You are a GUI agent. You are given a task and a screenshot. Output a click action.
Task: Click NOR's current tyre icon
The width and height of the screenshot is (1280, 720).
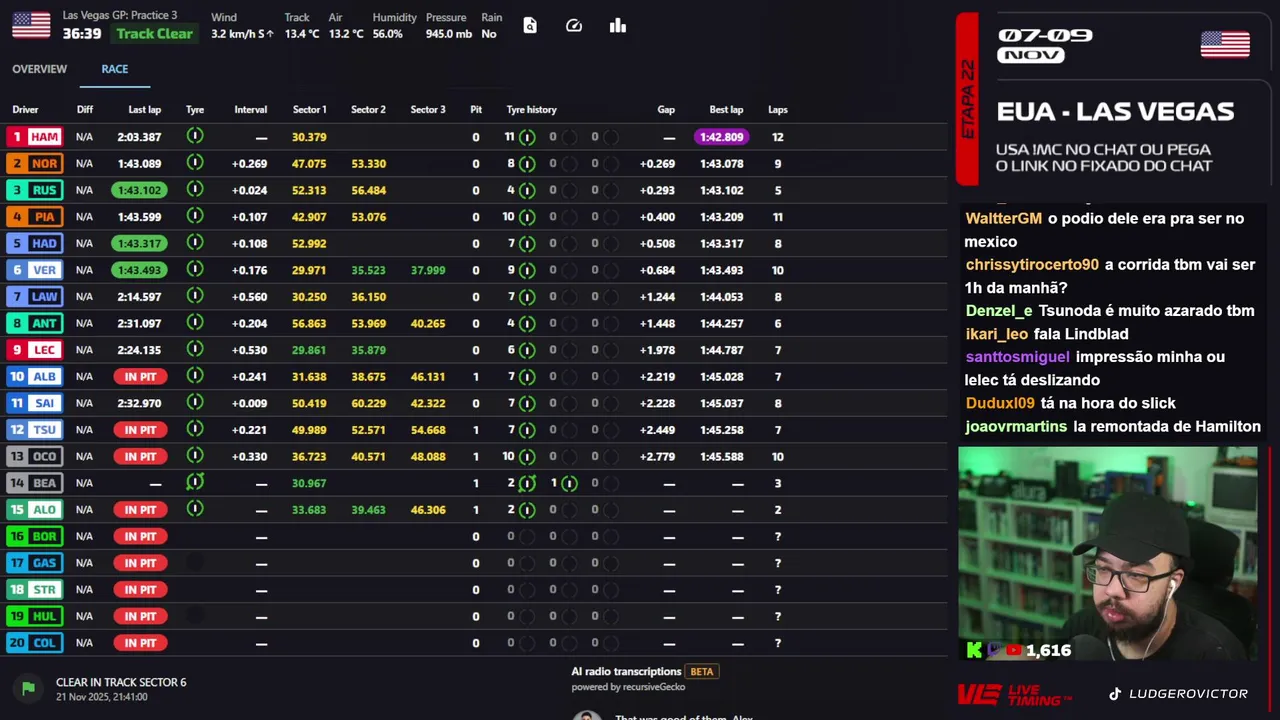(x=195, y=163)
